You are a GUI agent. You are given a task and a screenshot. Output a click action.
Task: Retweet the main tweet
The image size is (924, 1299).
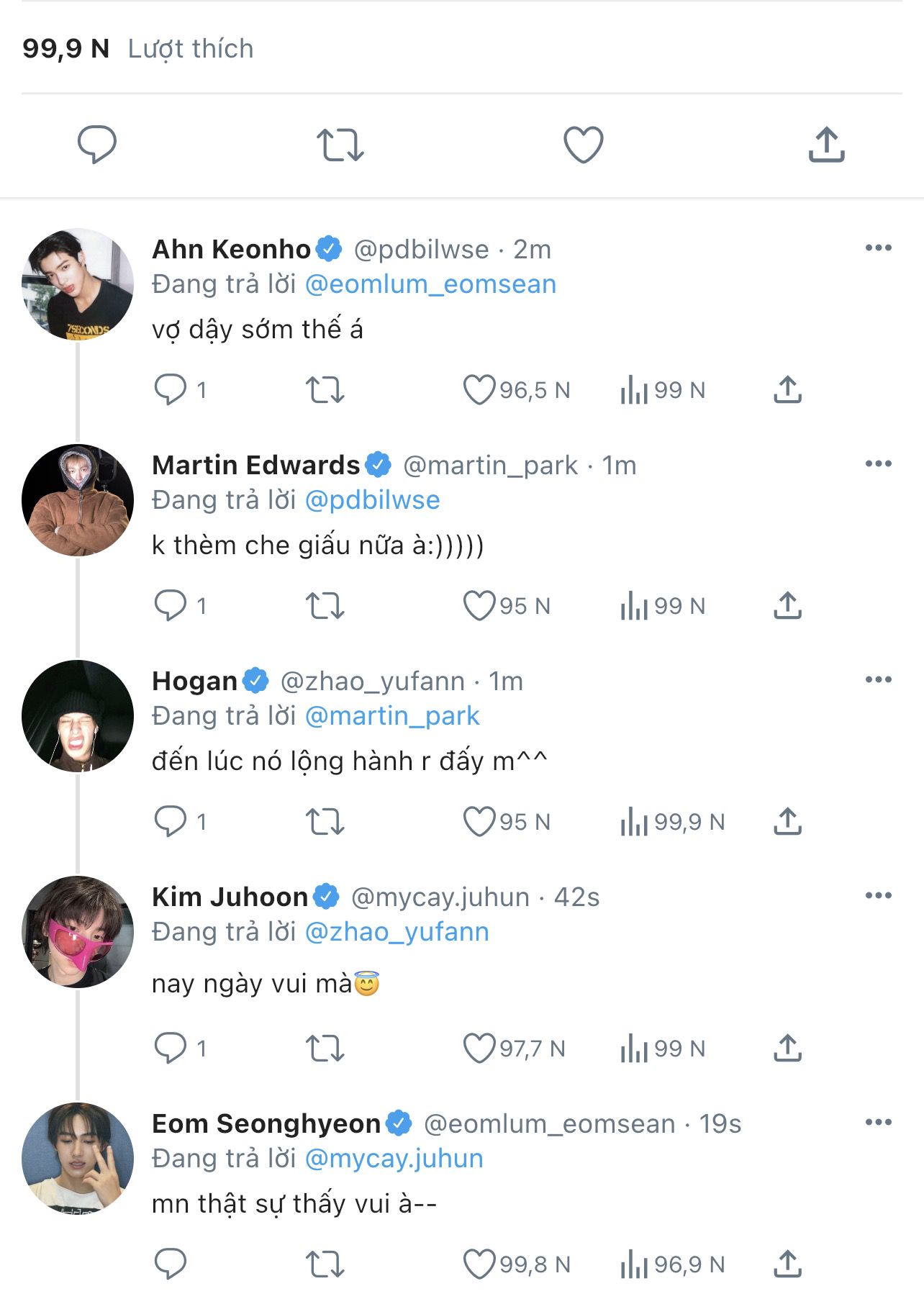click(x=340, y=145)
